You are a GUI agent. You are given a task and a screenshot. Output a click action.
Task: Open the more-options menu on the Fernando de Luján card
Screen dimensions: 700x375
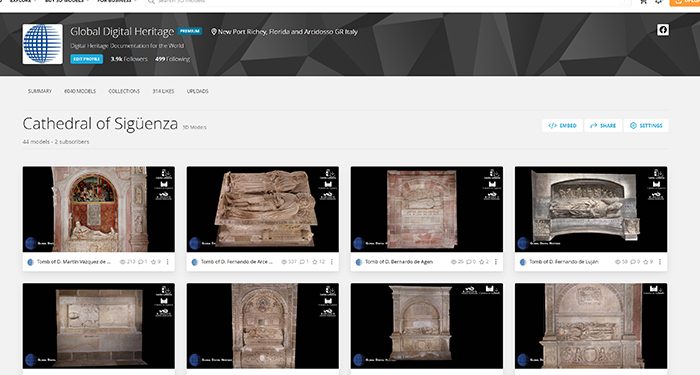pyautogui.click(x=660, y=262)
